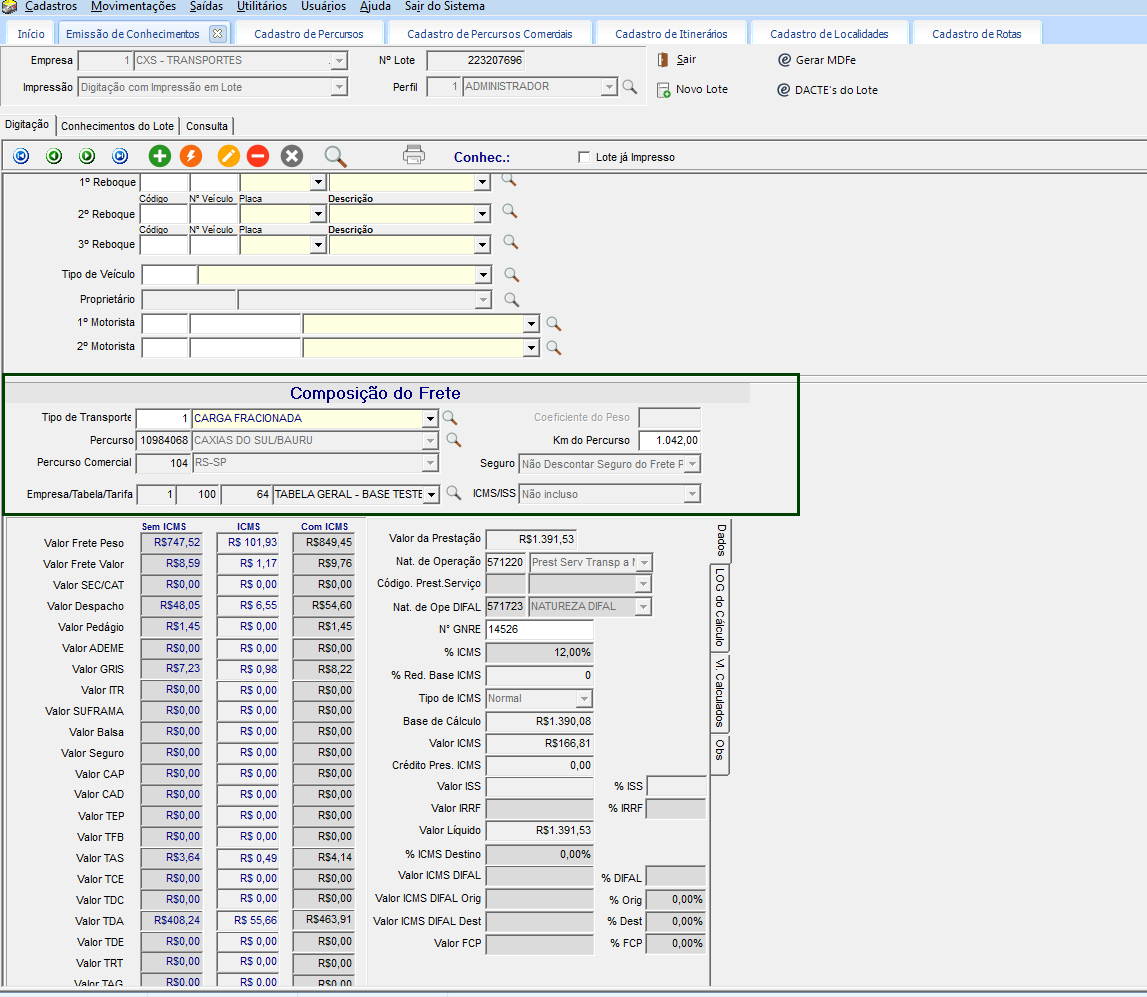The width and height of the screenshot is (1147, 997).
Task: Open the Cadastro de Rotas tab
Action: coord(976,34)
